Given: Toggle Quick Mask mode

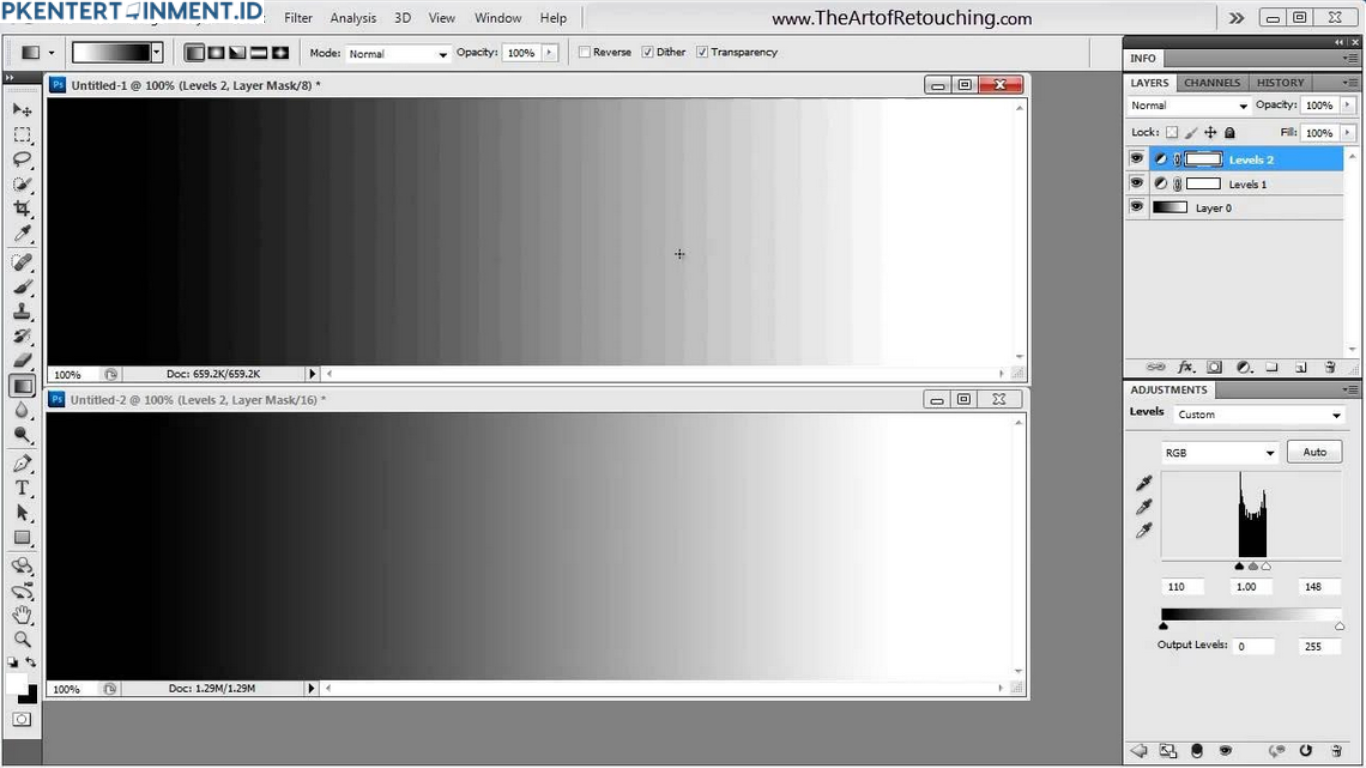Looking at the screenshot, I should coord(22,719).
